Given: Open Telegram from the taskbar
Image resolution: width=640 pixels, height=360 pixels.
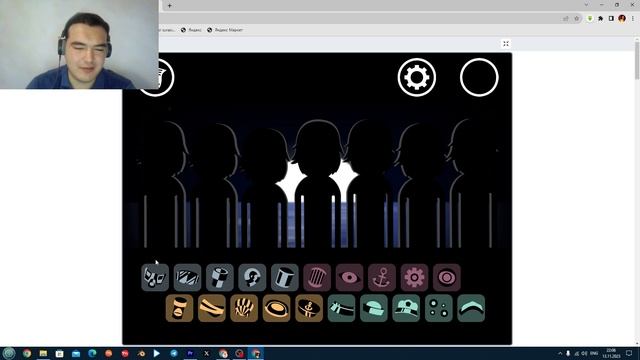Looking at the screenshot, I should point(174,353).
